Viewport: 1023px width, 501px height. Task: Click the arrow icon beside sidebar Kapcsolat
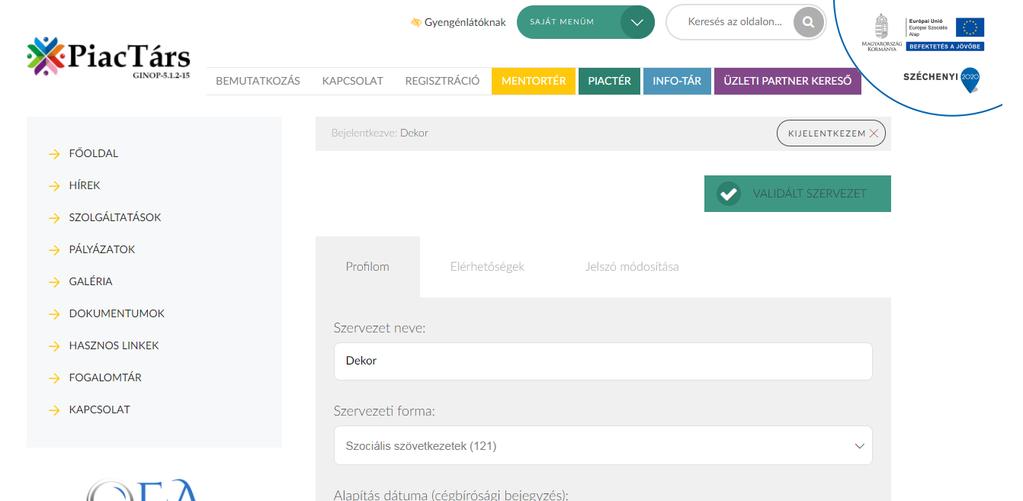[x=54, y=410]
